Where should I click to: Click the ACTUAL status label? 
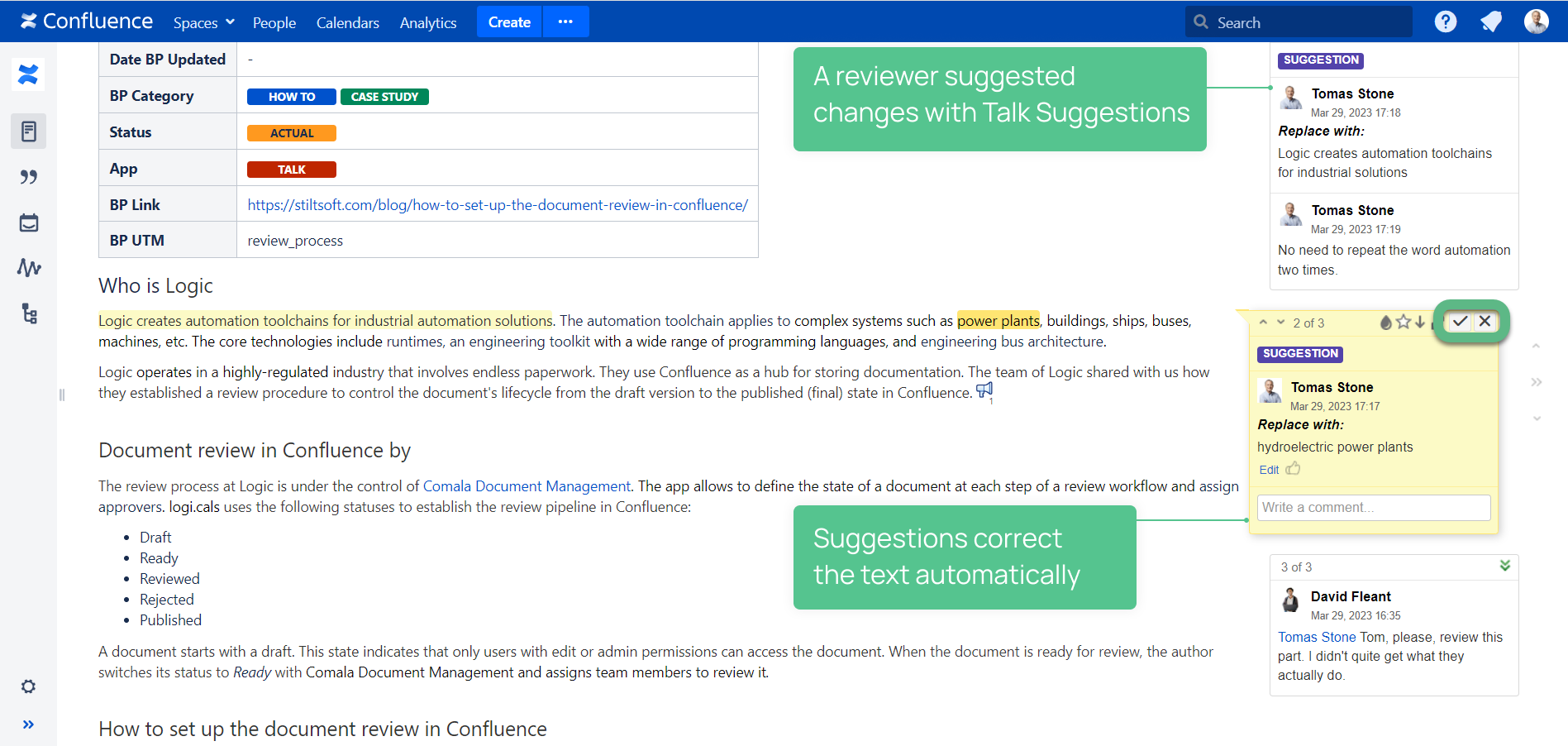[x=292, y=133]
